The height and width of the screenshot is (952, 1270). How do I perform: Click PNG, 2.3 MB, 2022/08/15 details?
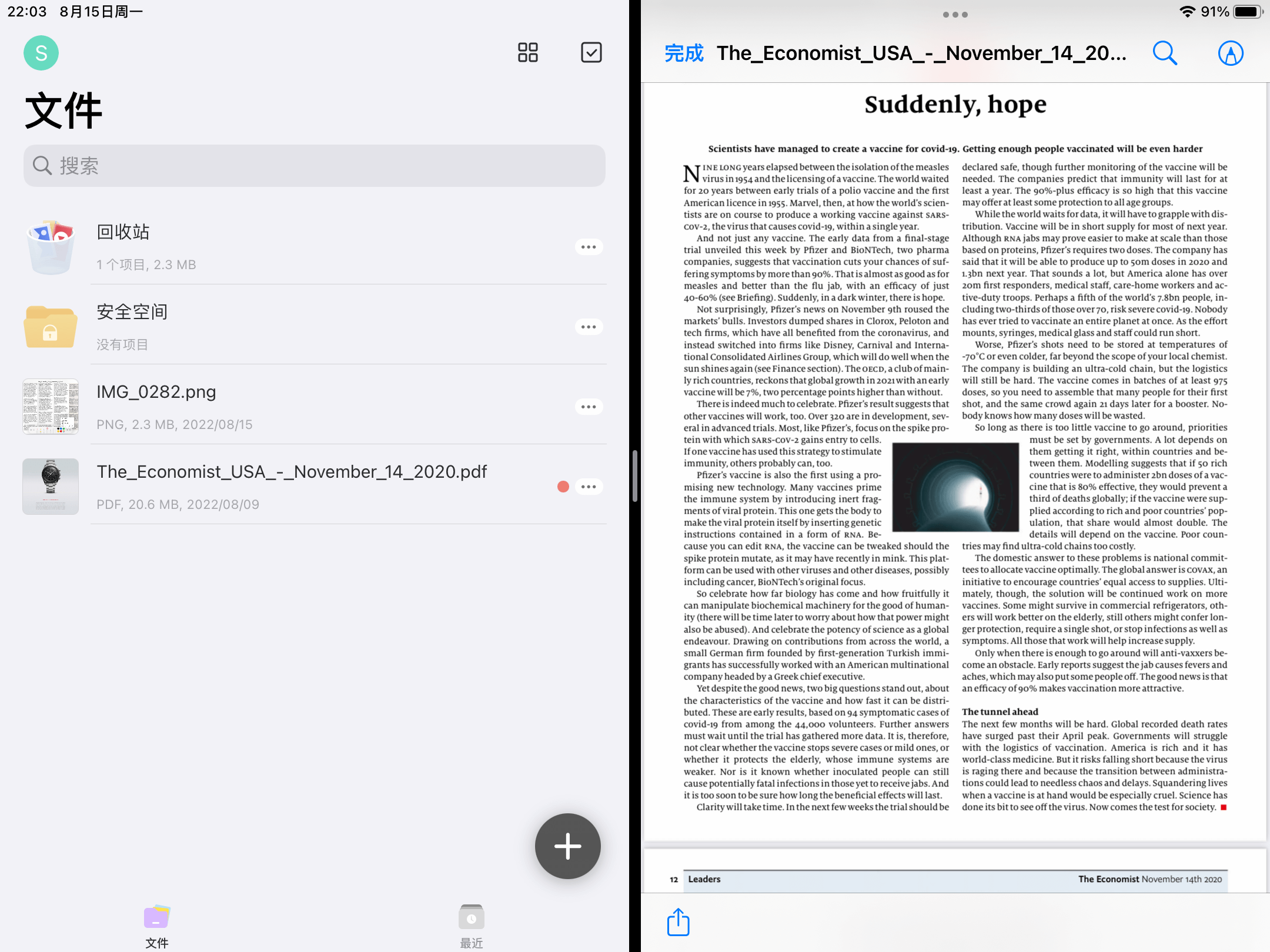(175, 424)
